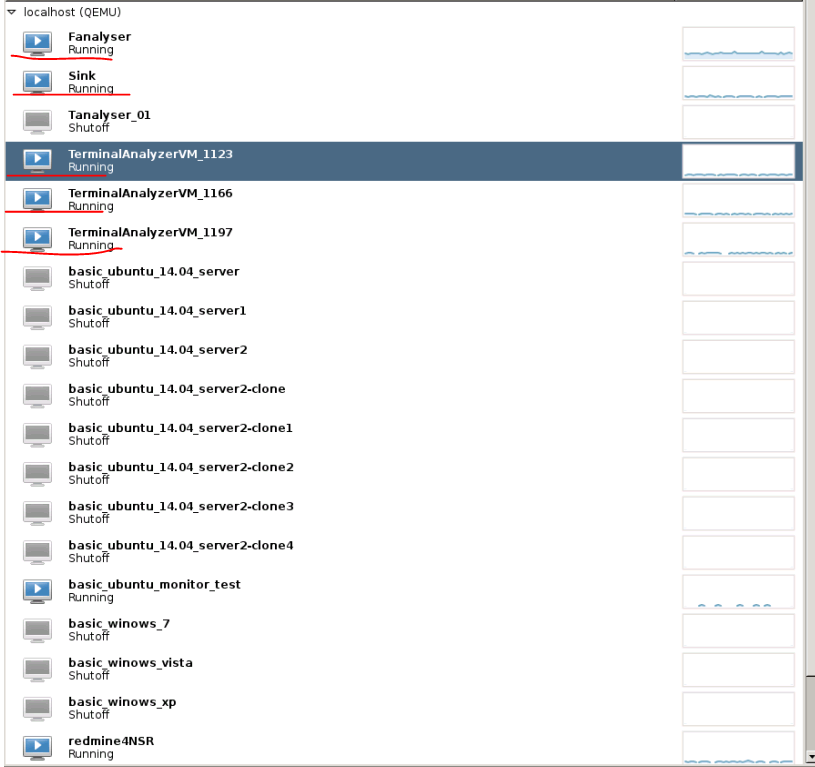
Task: Click the Running status under Fanalyser
Action: [x=90, y=50]
